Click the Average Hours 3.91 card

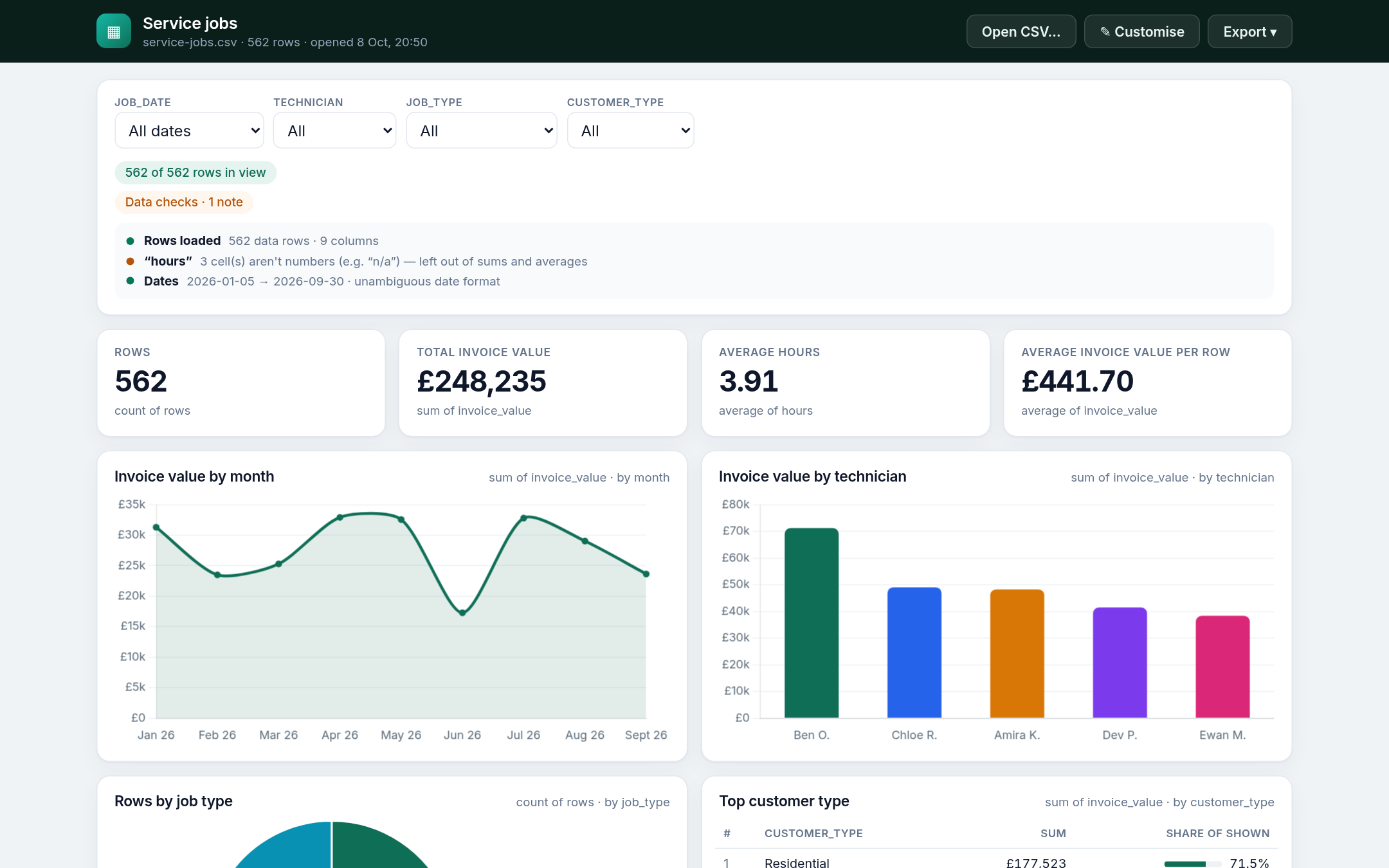(x=846, y=383)
